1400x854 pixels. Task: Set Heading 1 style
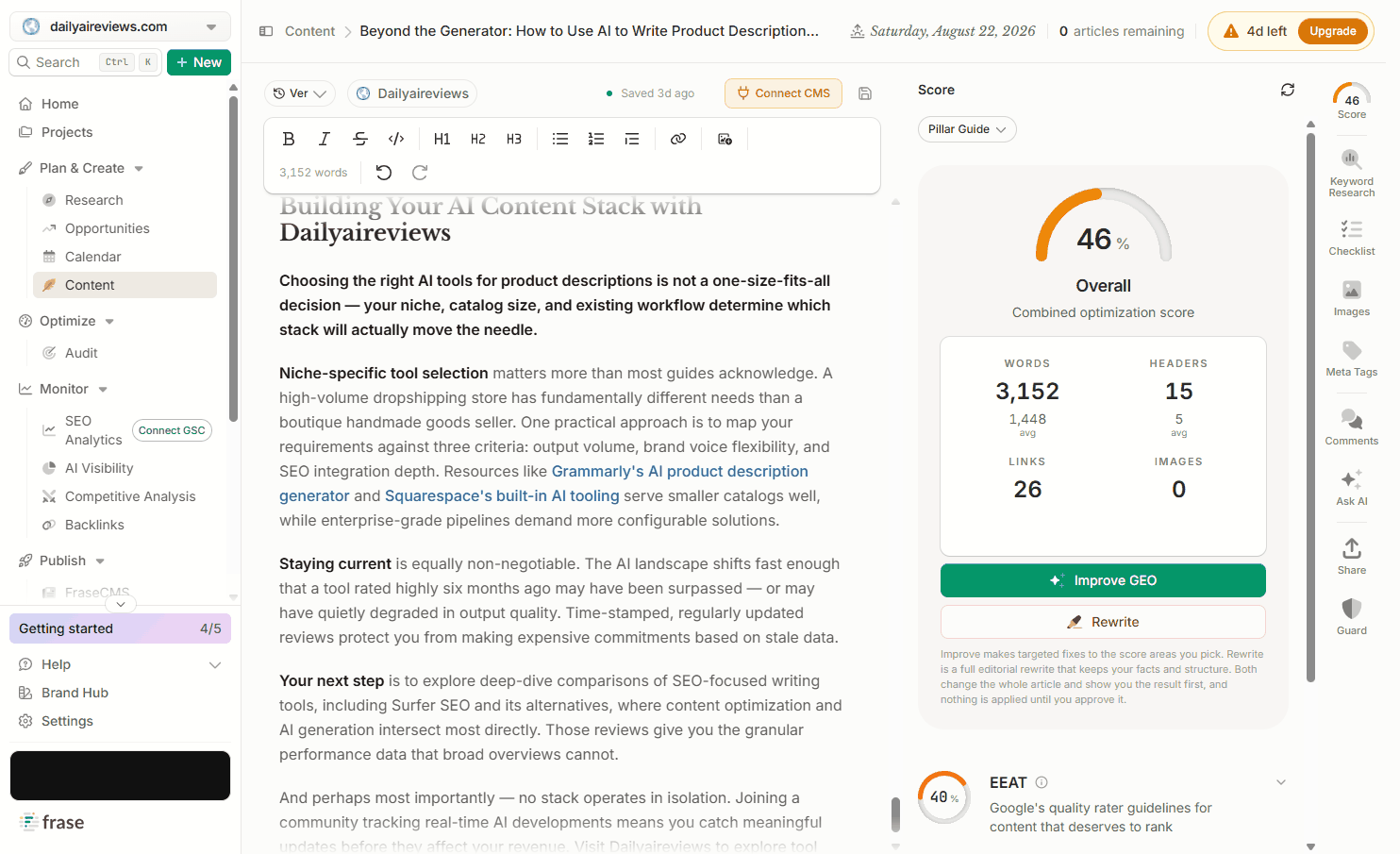442,139
